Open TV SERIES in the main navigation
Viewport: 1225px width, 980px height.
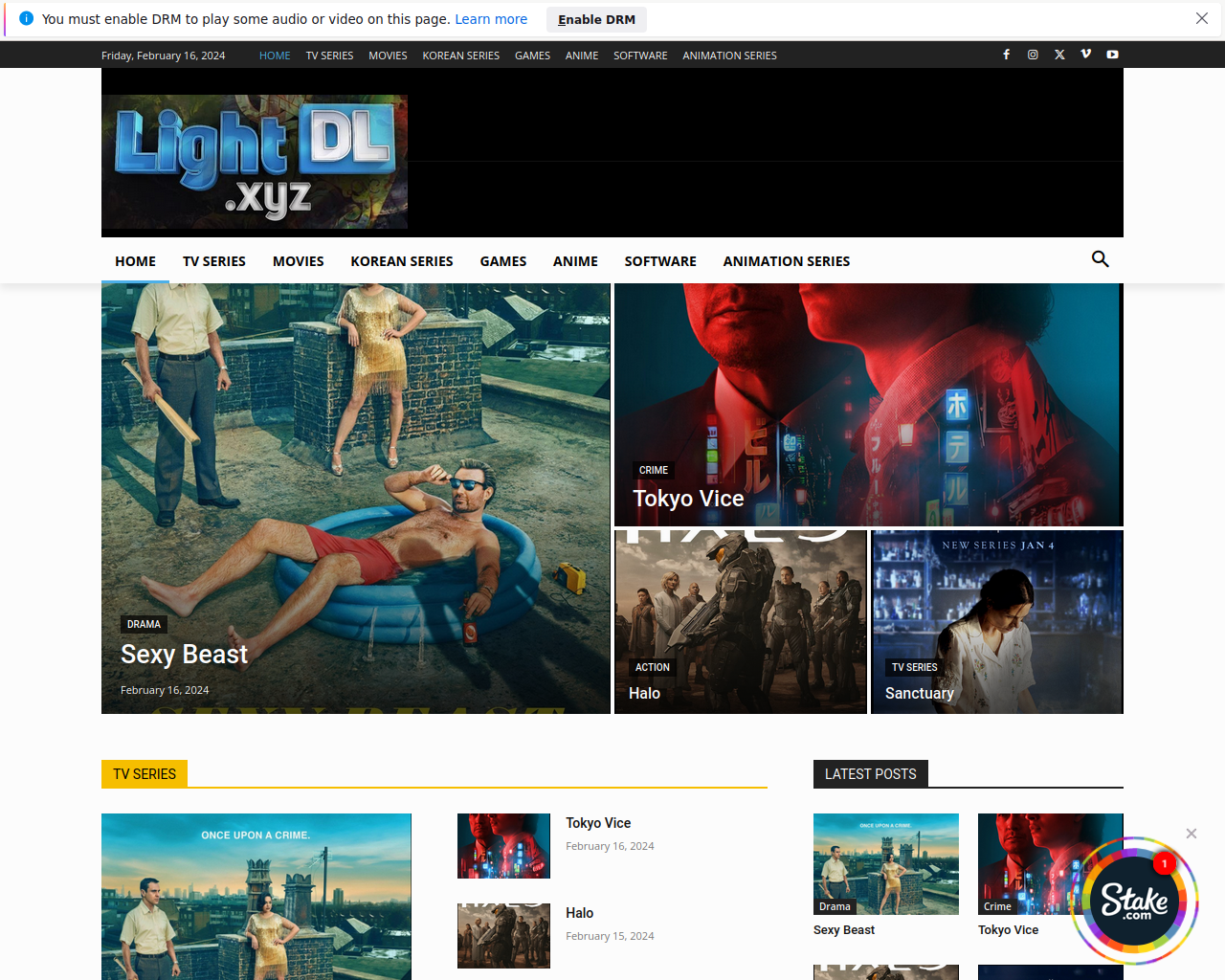point(214,261)
